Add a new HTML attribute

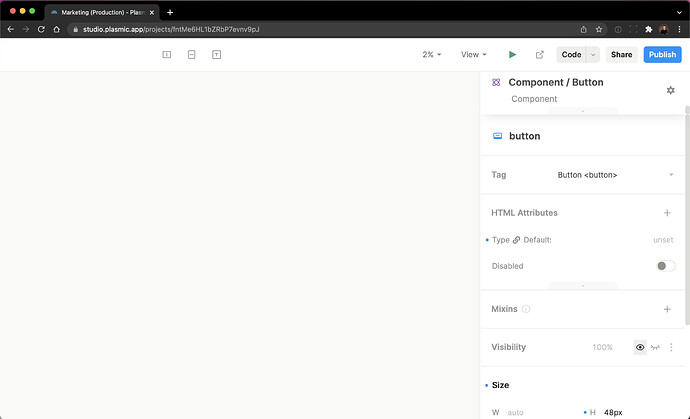pyautogui.click(x=667, y=213)
